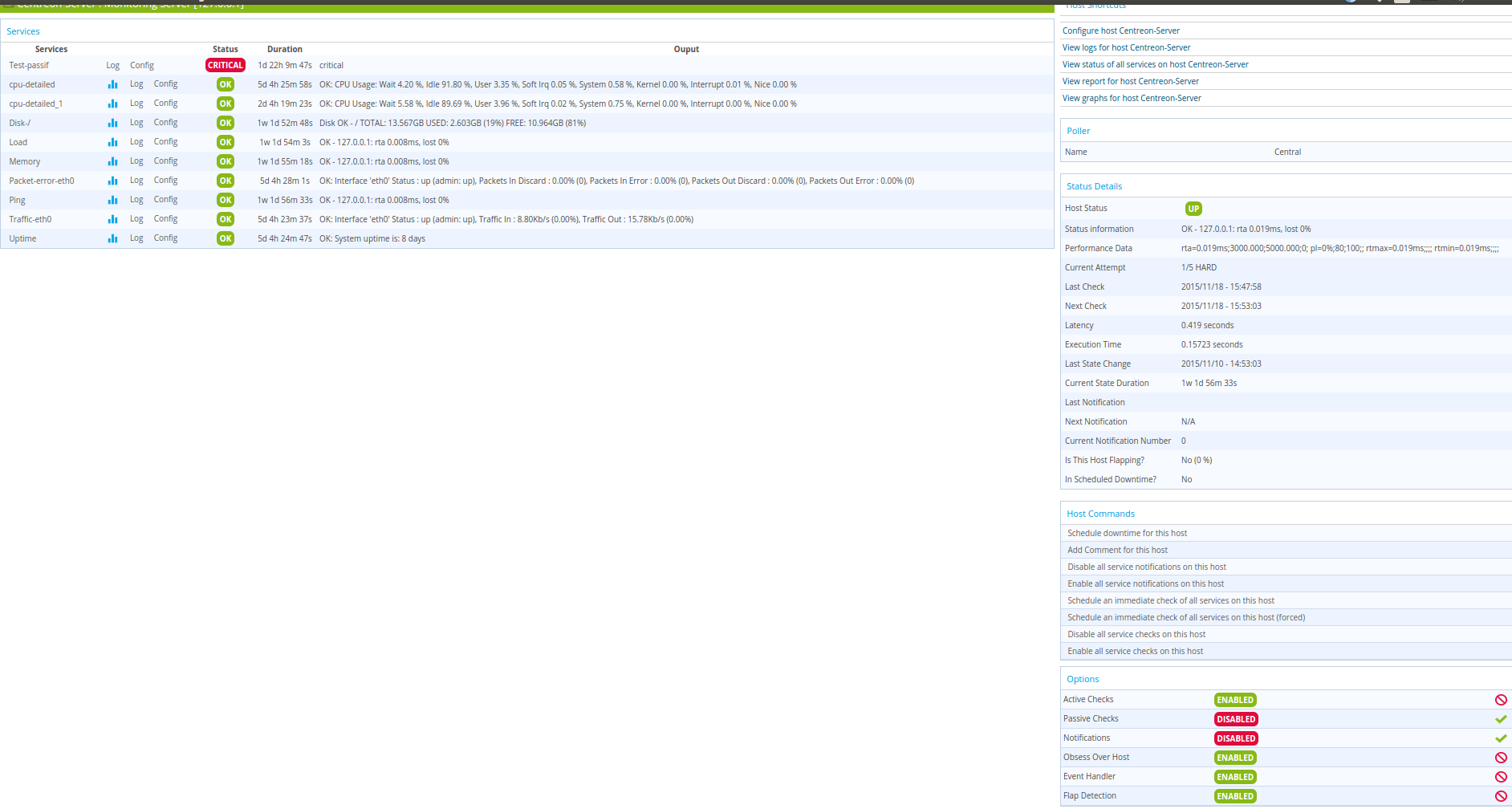Open Log for Memory service
Viewport: 1512px width, 809px height.
(137, 161)
